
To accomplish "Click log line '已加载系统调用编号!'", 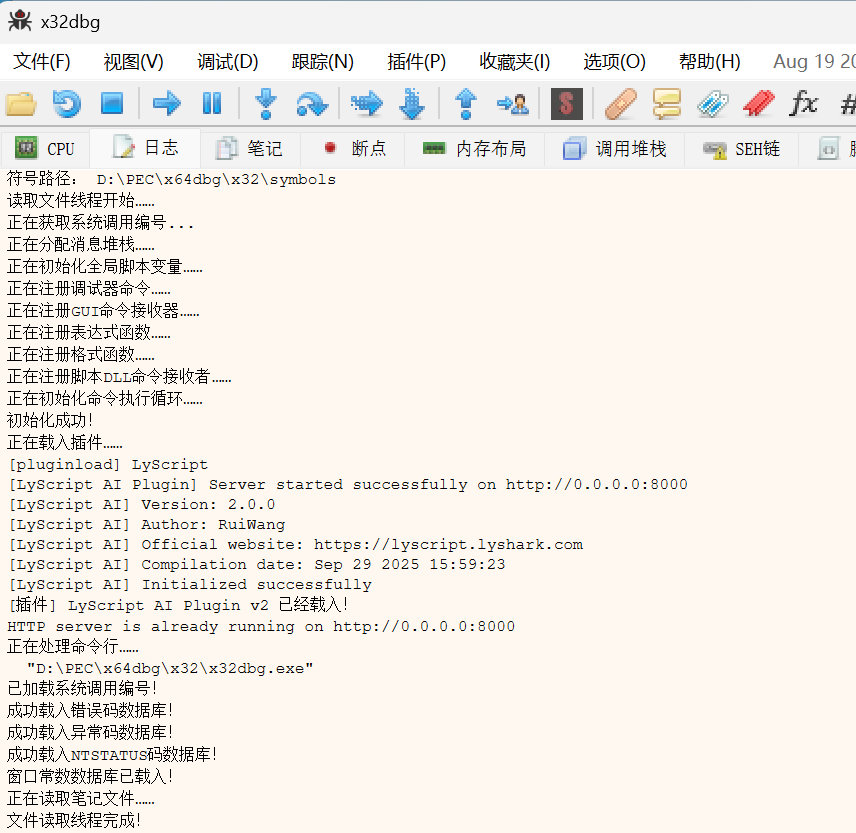I will [x=82, y=688].
